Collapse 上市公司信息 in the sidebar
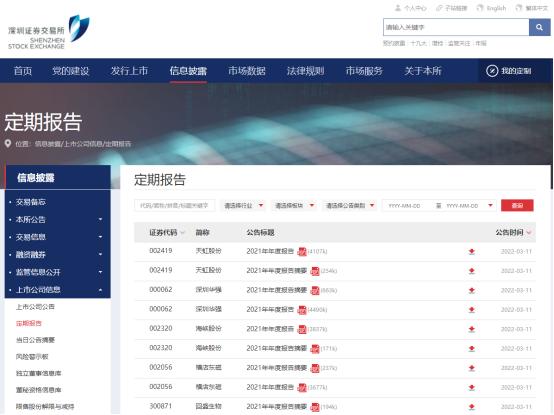Viewport: 554px width, 415px height. (x=100, y=290)
